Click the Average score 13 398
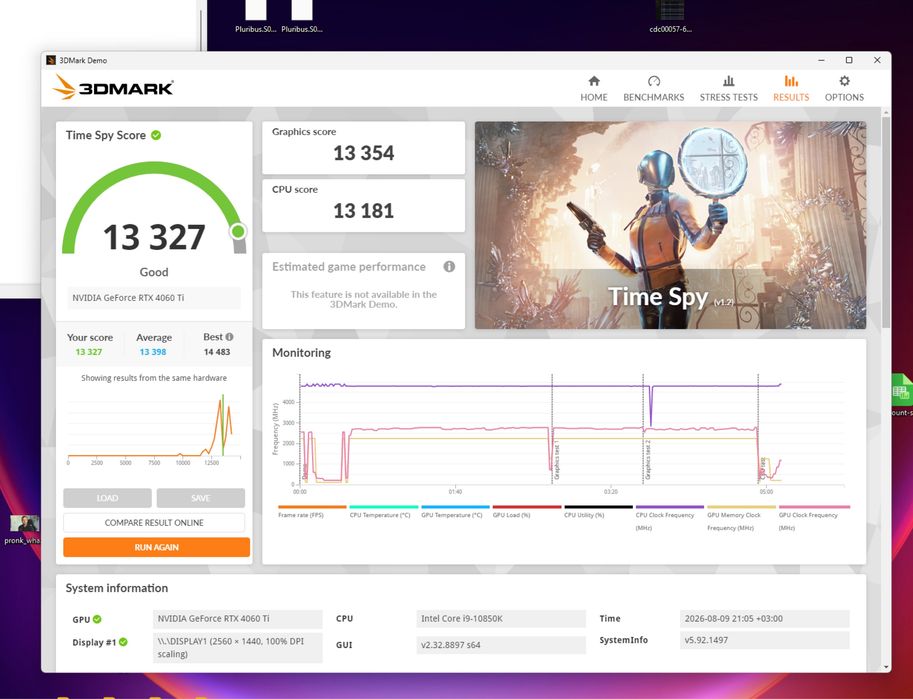 153,352
